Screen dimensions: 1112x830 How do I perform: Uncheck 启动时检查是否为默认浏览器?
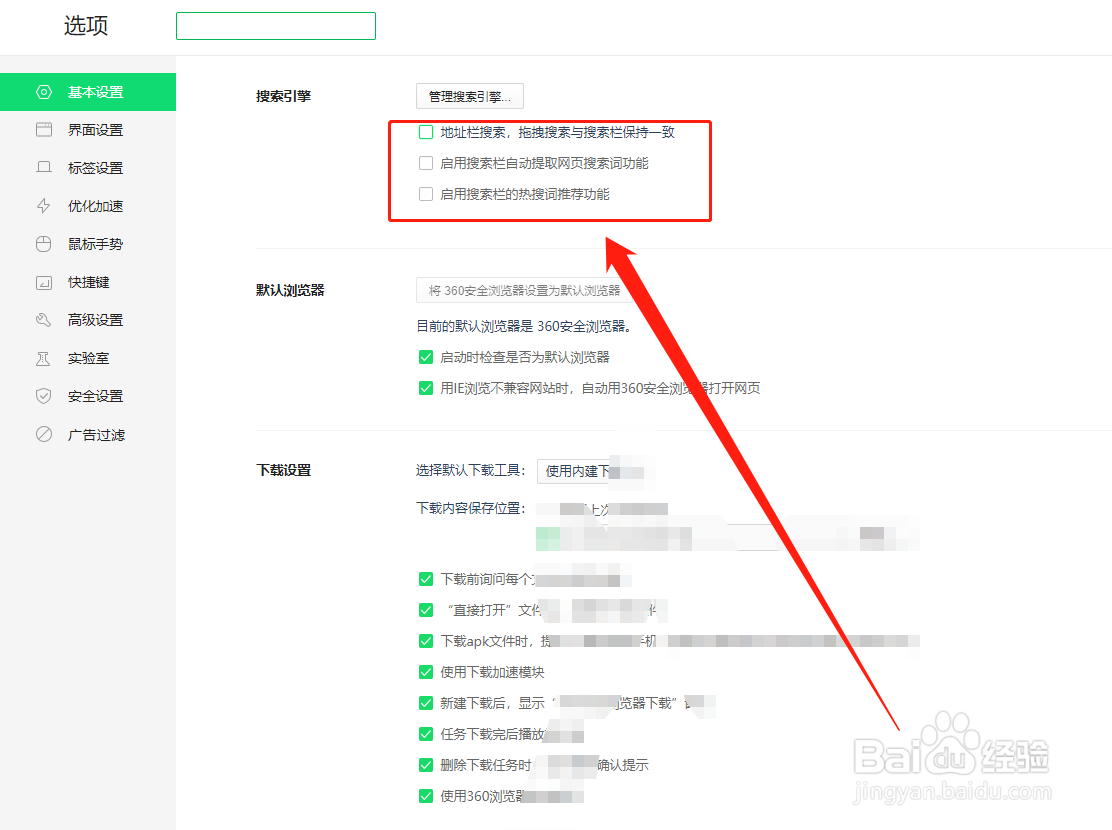coord(426,357)
